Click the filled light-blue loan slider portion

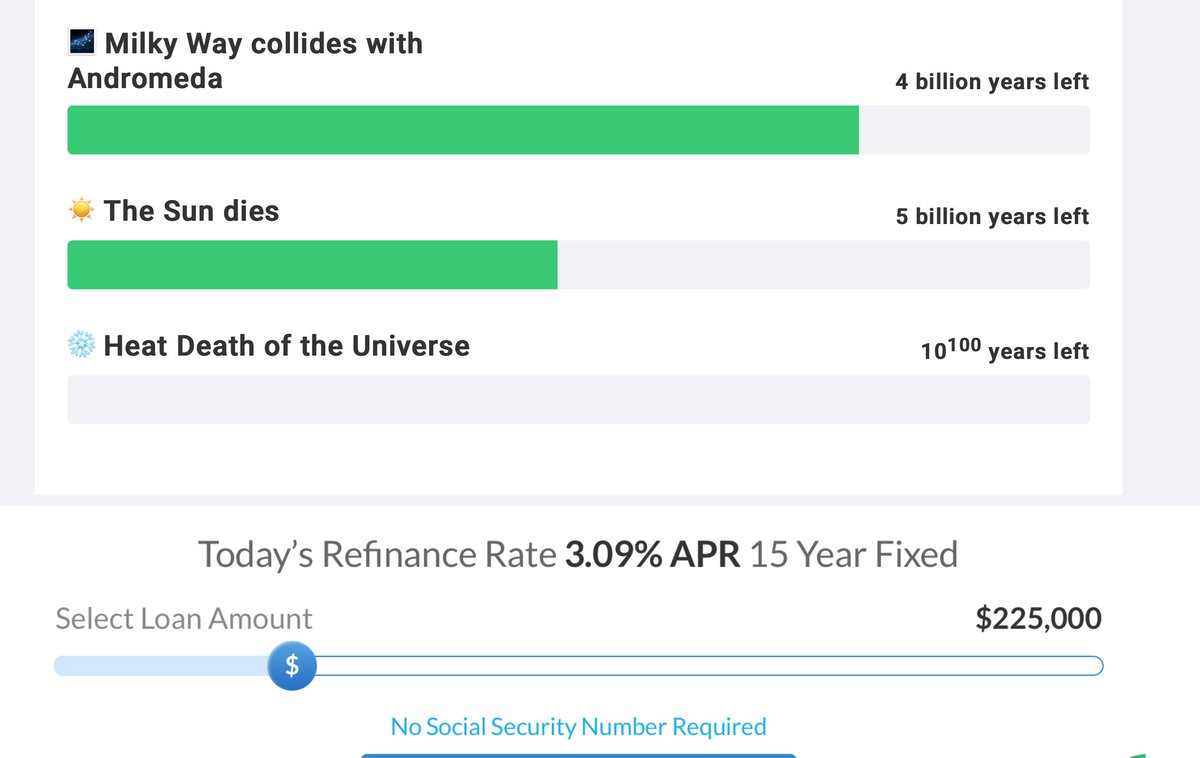point(160,666)
